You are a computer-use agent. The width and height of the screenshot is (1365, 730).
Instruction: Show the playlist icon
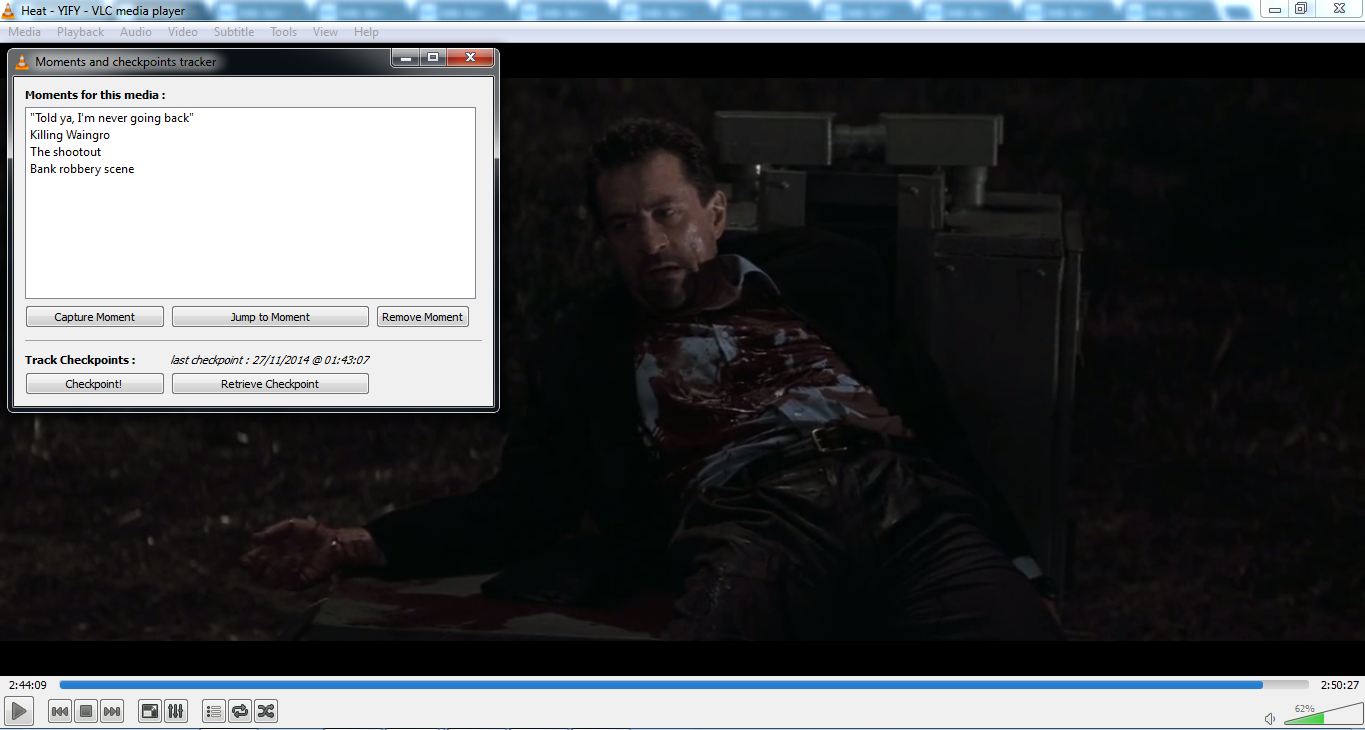pyautogui.click(x=214, y=711)
